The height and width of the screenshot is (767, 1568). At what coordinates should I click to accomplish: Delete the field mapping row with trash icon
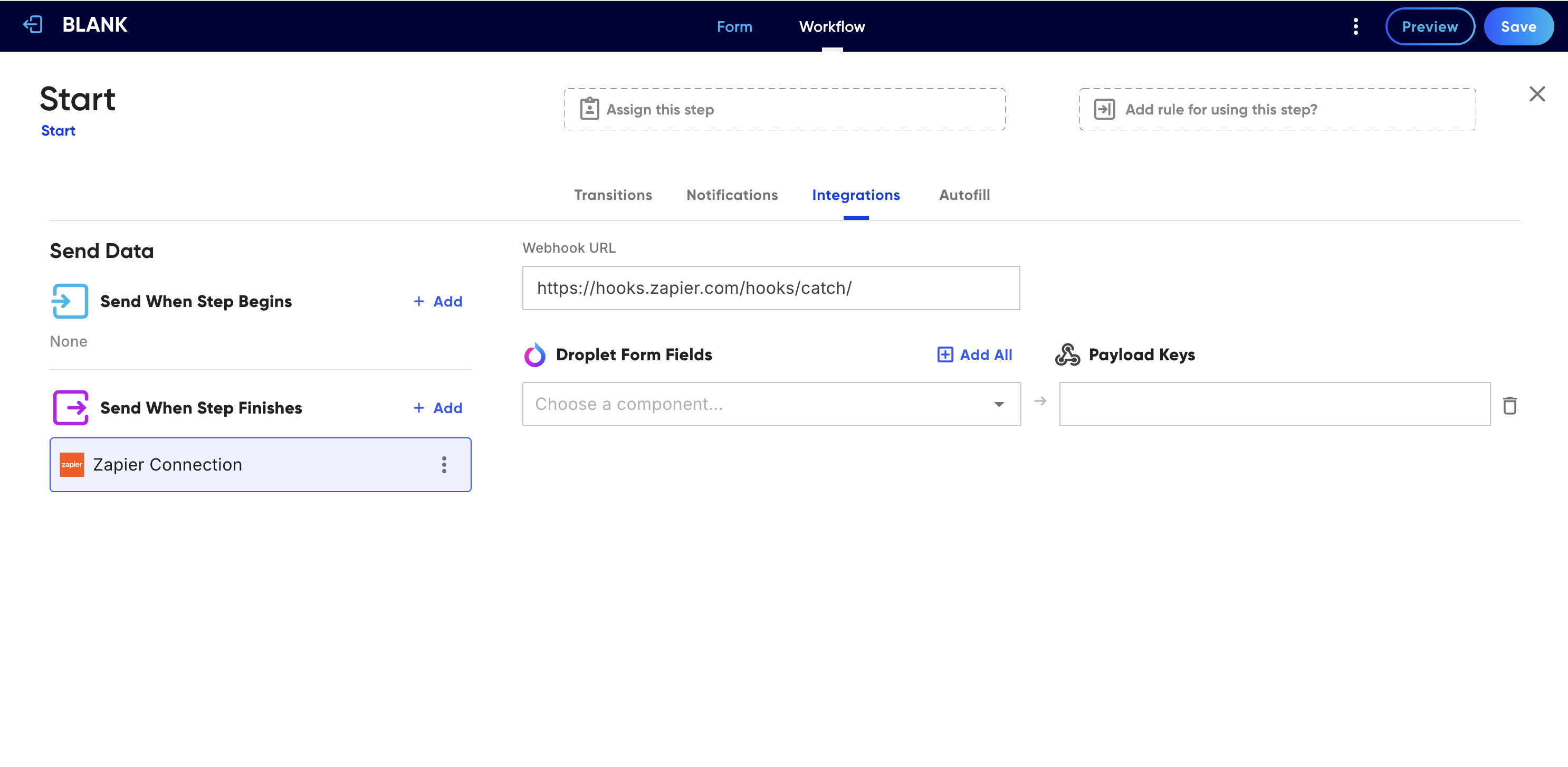click(1509, 406)
